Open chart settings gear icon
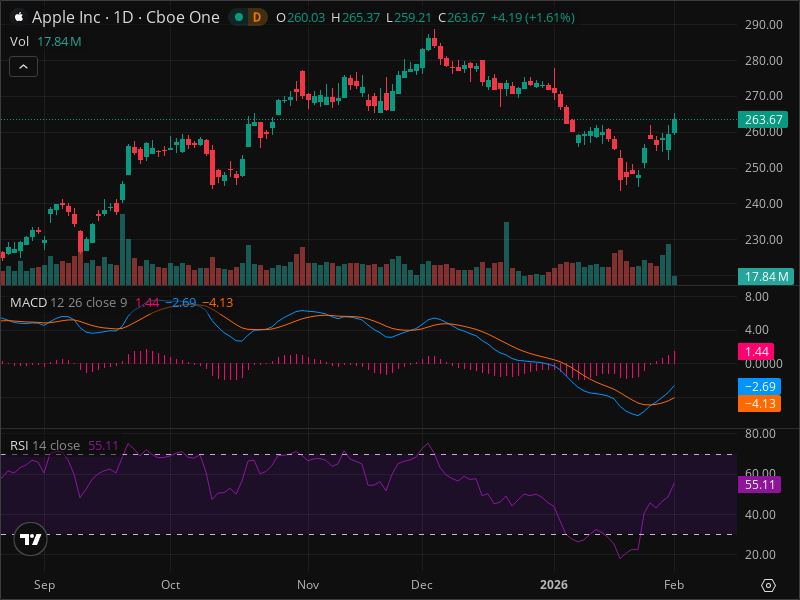This screenshot has height=600, width=800. [768, 585]
